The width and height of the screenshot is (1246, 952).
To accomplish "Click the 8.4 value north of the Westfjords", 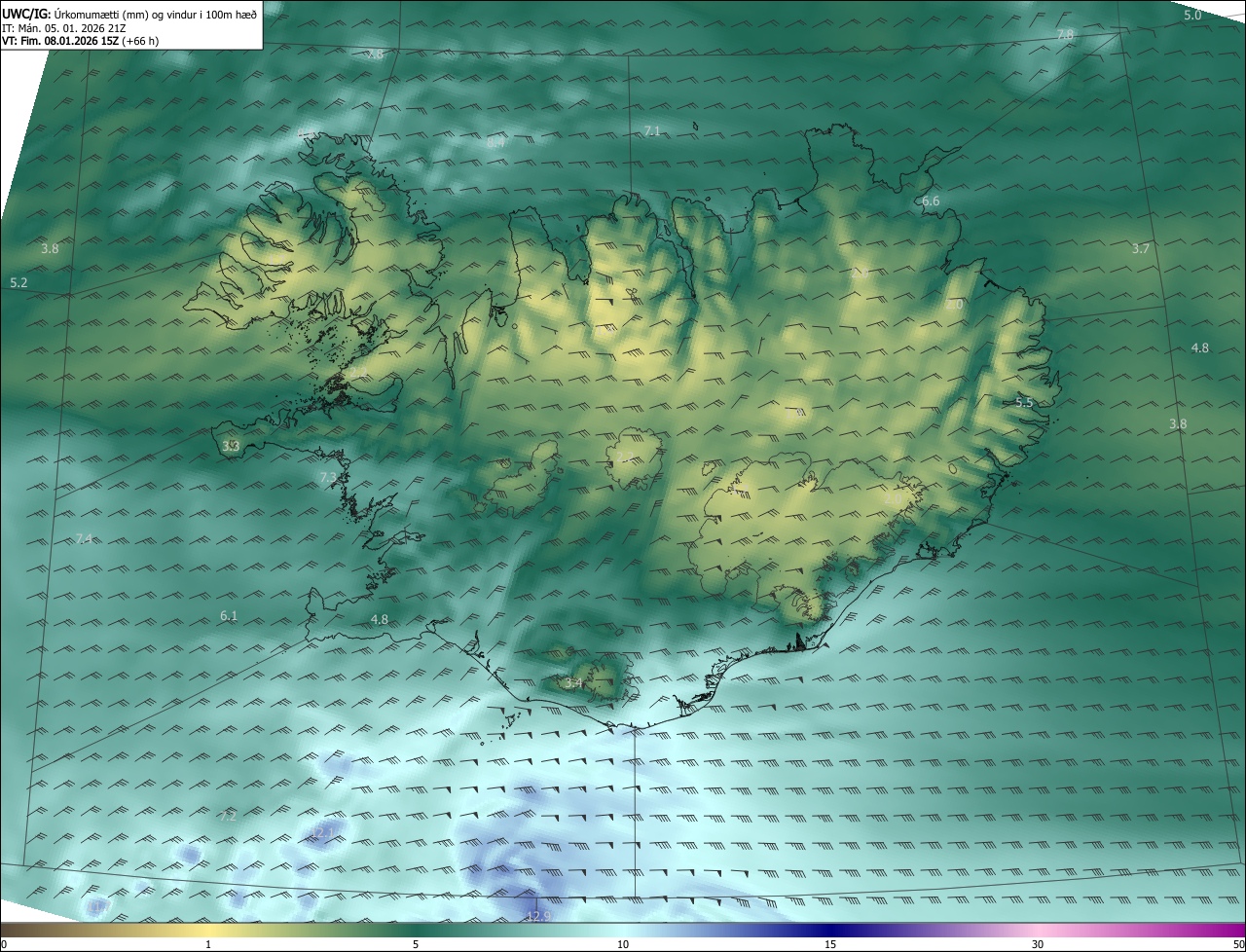I will click(x=495, y=142).
